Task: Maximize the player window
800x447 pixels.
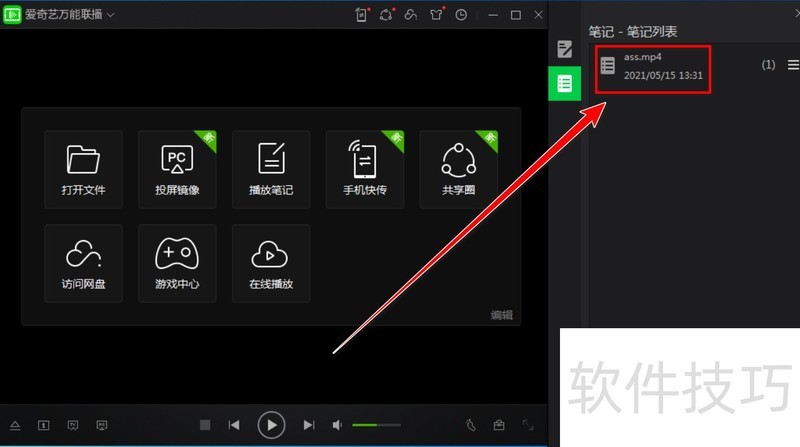Action: 516,15
